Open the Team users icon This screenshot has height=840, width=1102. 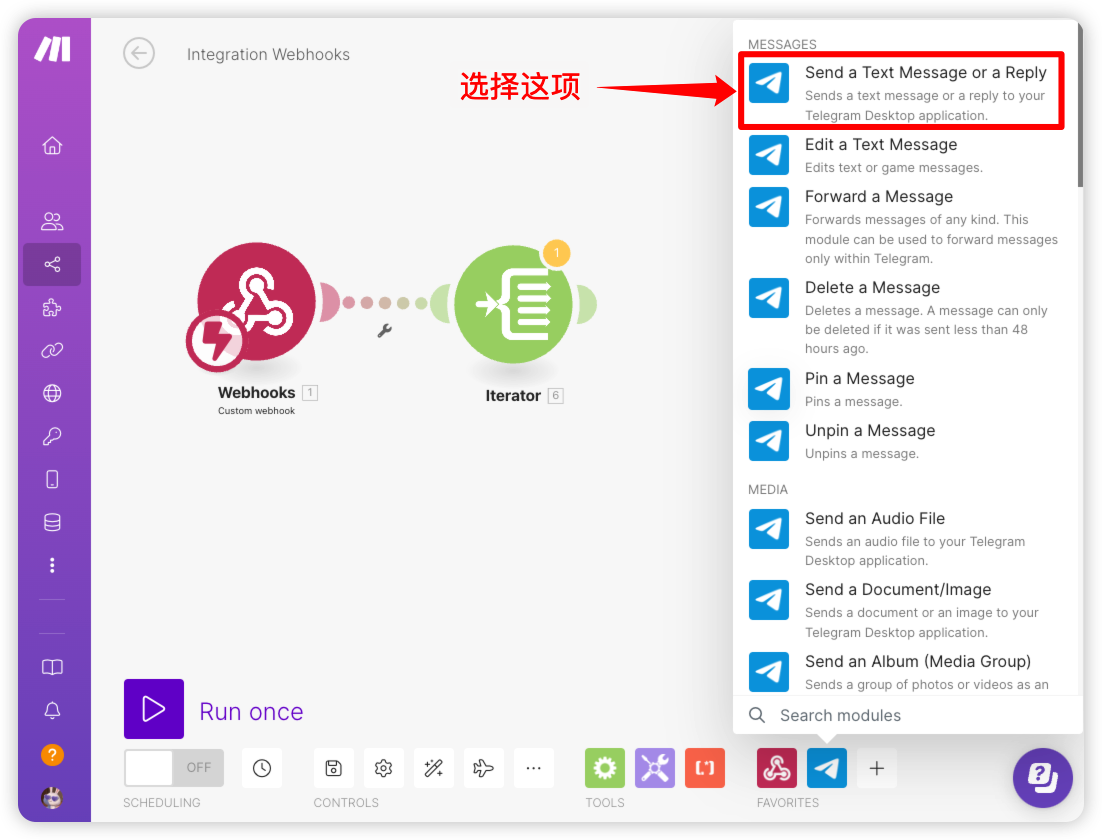pos(52,221)
